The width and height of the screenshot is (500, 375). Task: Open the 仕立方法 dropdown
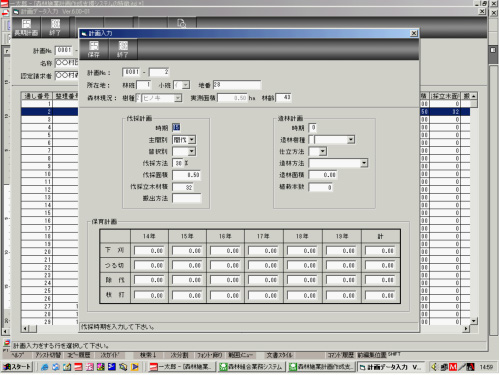[322, 151]
